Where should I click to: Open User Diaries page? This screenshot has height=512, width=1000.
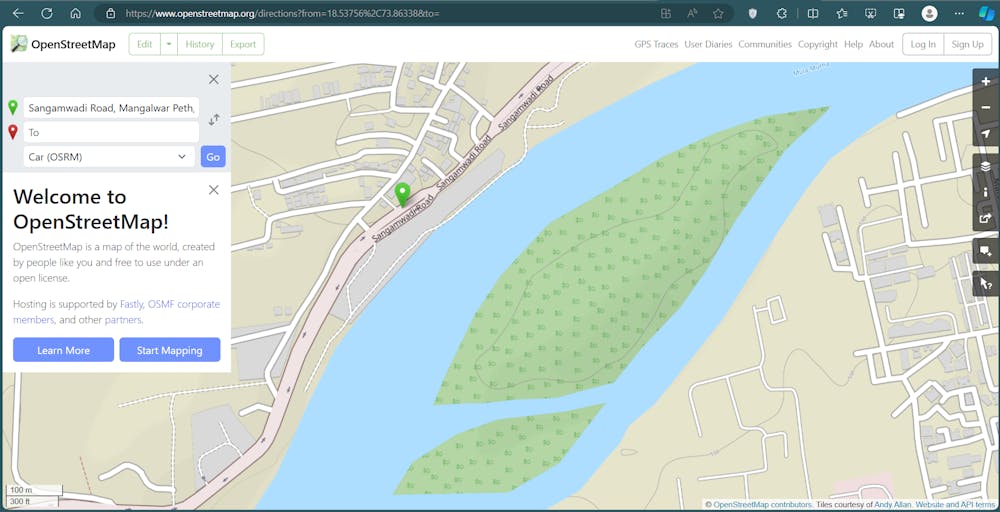709,44
